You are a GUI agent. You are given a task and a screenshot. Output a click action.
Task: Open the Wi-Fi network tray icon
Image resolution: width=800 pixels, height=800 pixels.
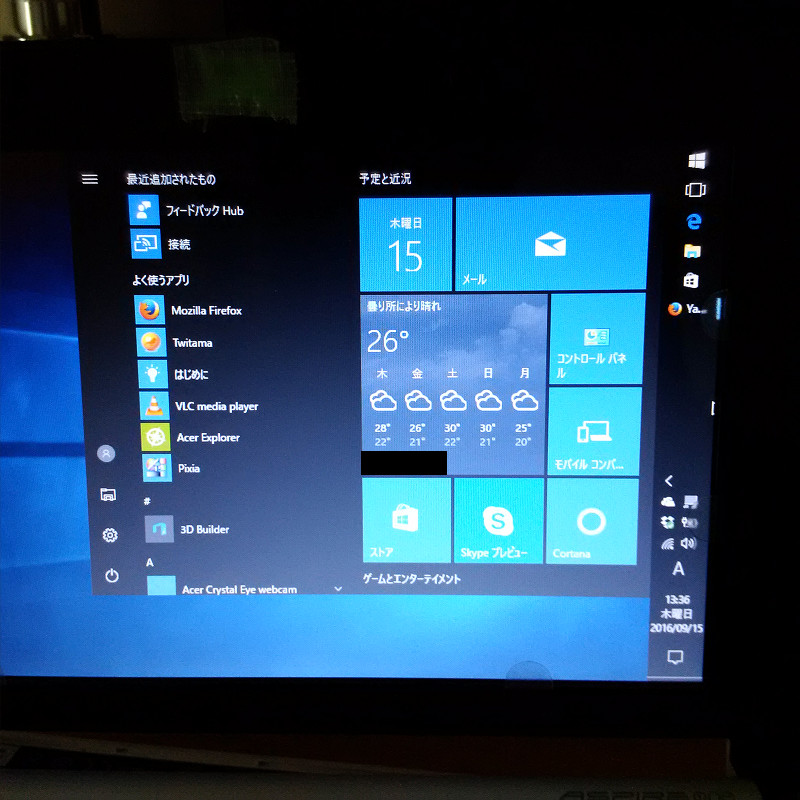667,544
